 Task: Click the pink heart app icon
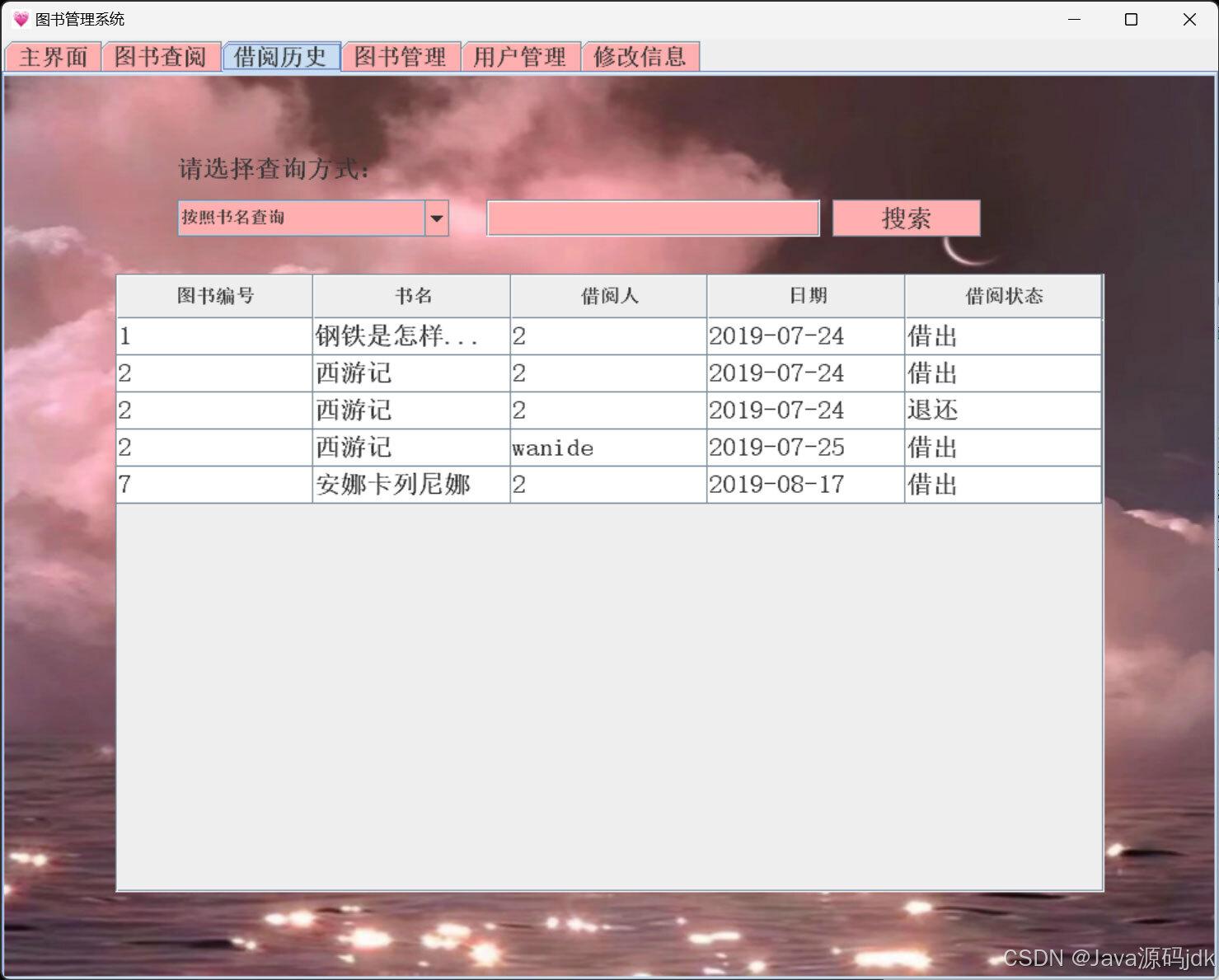(x=21, y=19)
